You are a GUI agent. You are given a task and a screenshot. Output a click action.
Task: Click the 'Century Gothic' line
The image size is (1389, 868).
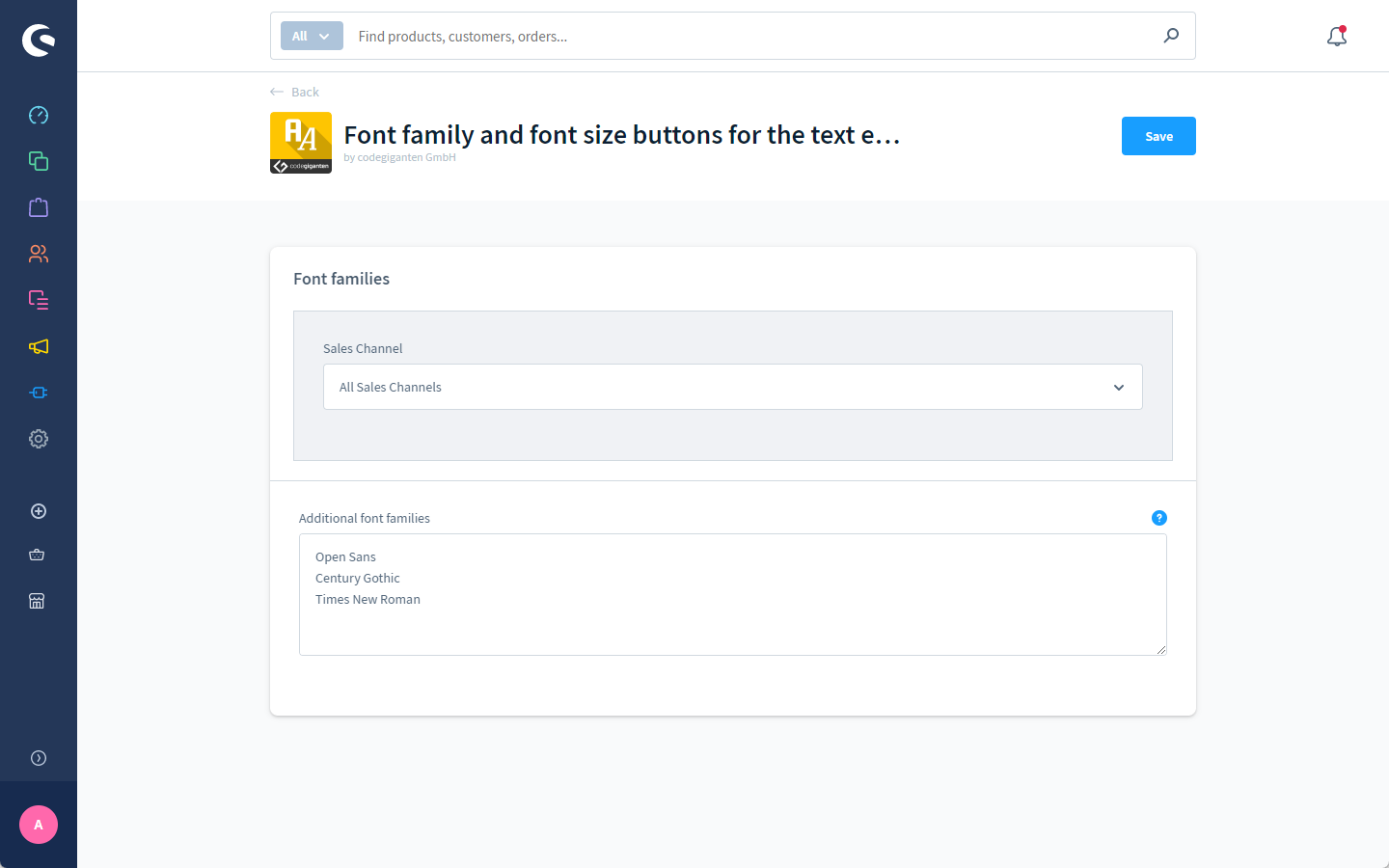tap(357, 578)
